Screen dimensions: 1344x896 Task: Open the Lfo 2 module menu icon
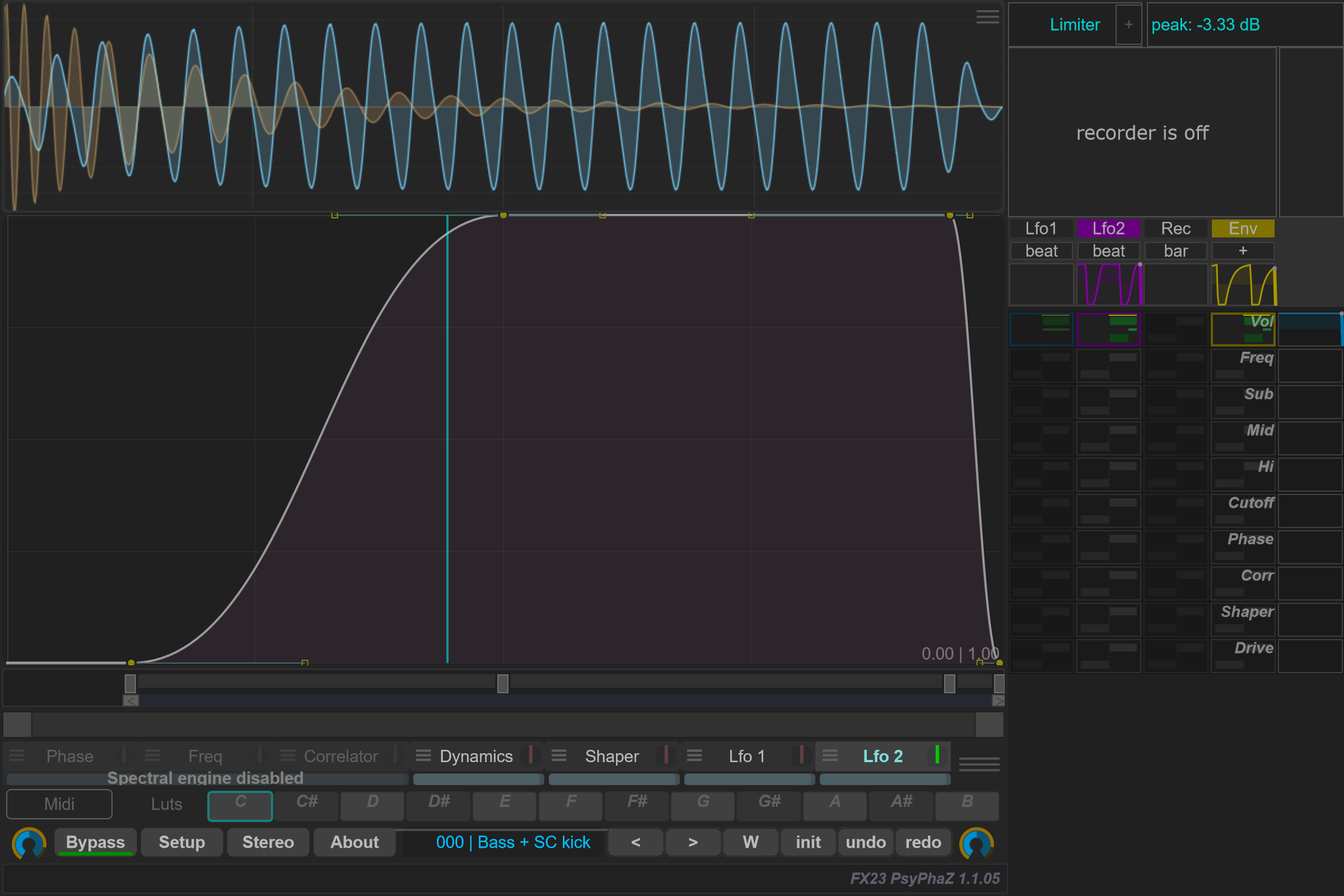point(830,755)
